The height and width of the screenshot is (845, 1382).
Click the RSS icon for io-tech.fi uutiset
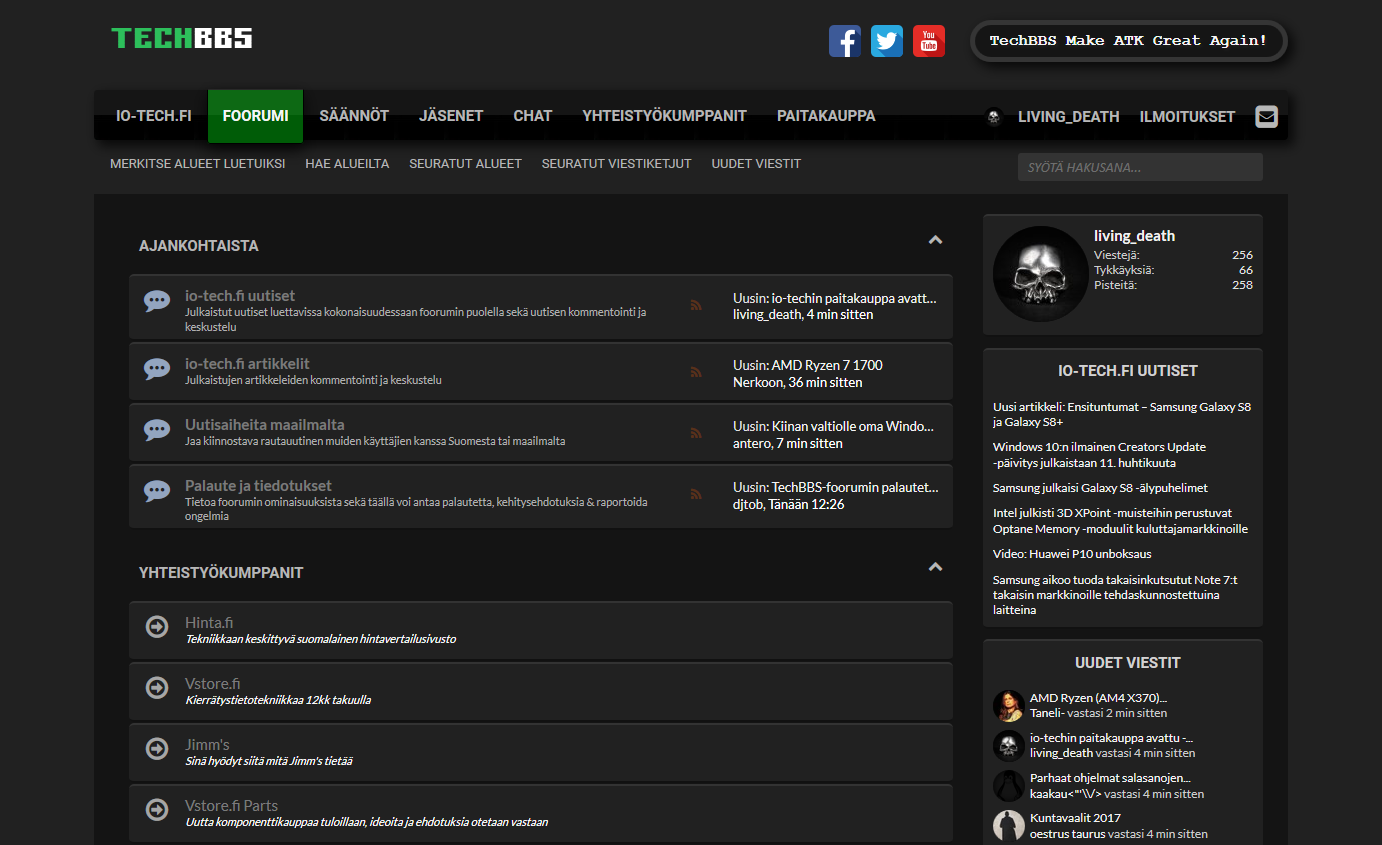coord(696,305)
